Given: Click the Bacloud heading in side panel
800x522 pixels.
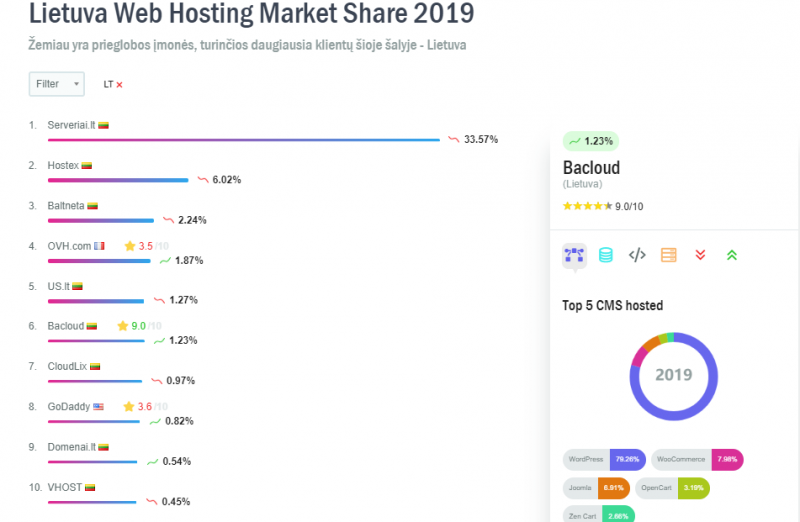Looking at the screenshot, I should (591, 168).
